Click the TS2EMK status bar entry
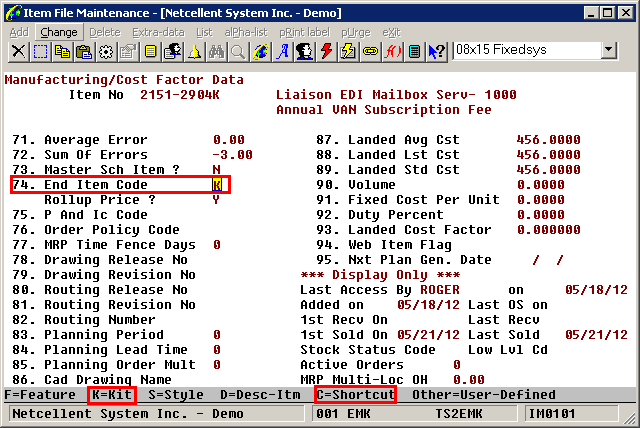The height and width of the screenshot is (428, 640). 459,414
